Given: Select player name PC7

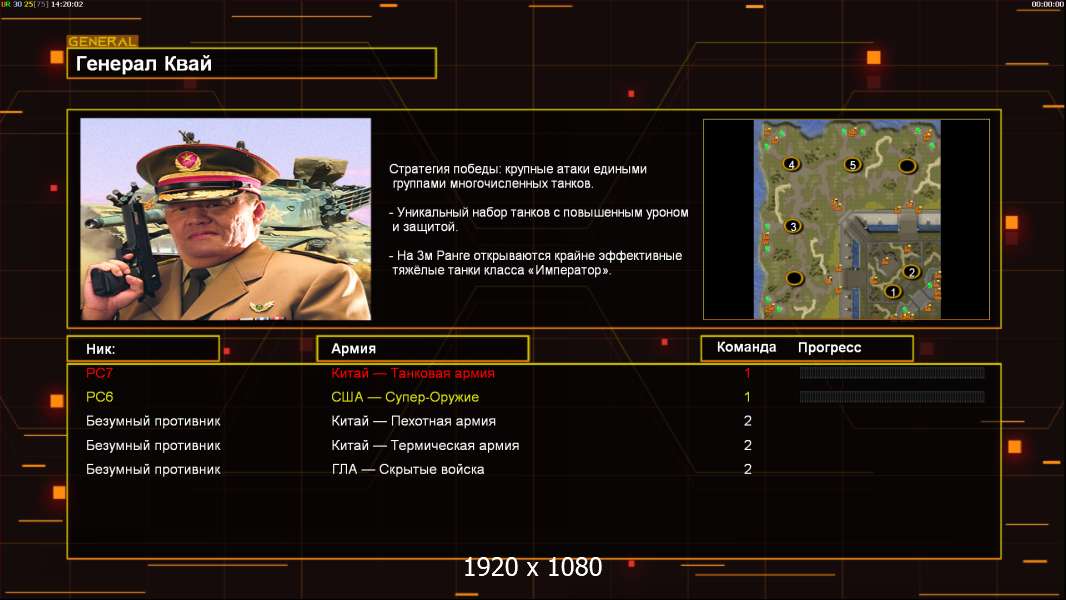Looking at the screenshot, I should [99, 373].
